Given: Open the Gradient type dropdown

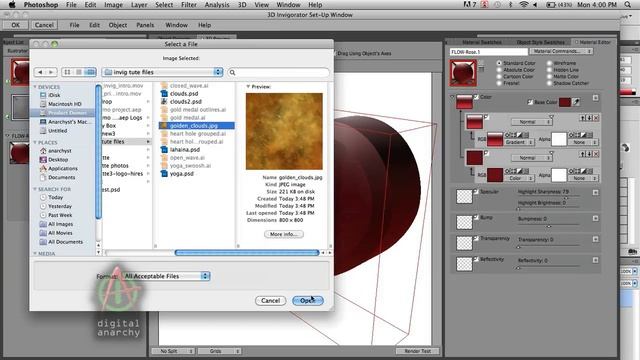Looking at the screenshot, I should pyautogui.click(x=519, y=142).
